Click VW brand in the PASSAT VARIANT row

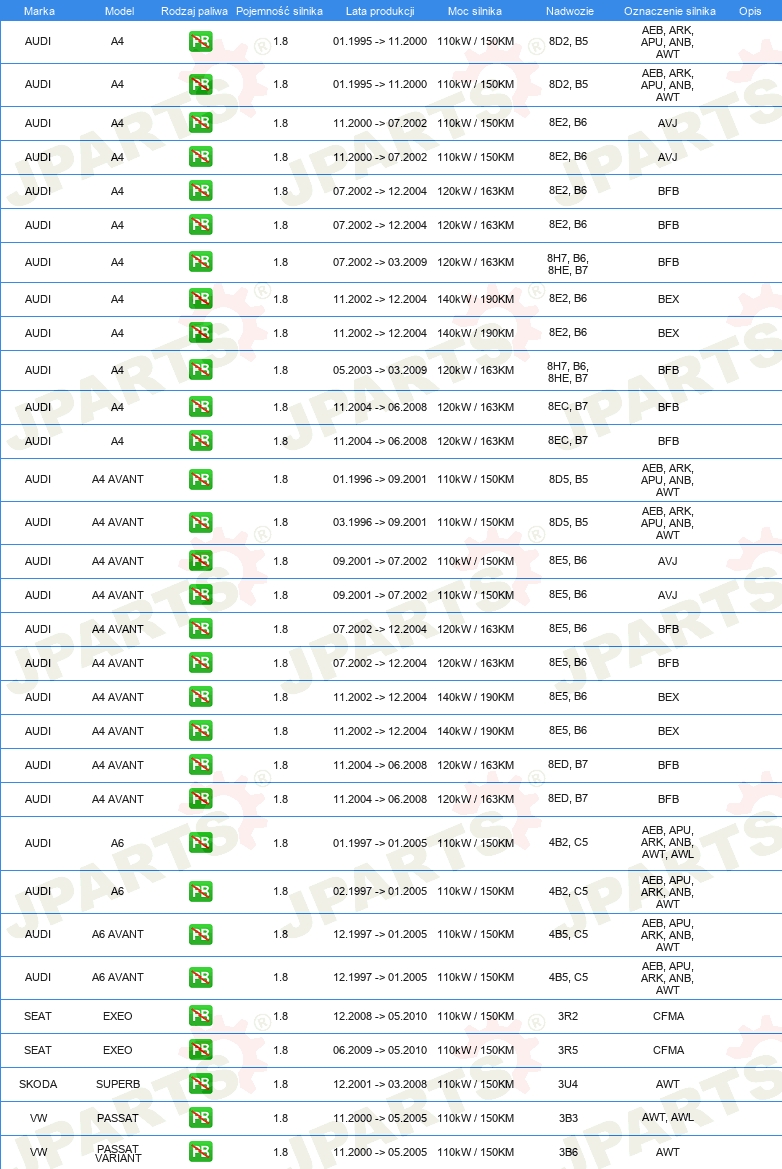(38, 1152)
